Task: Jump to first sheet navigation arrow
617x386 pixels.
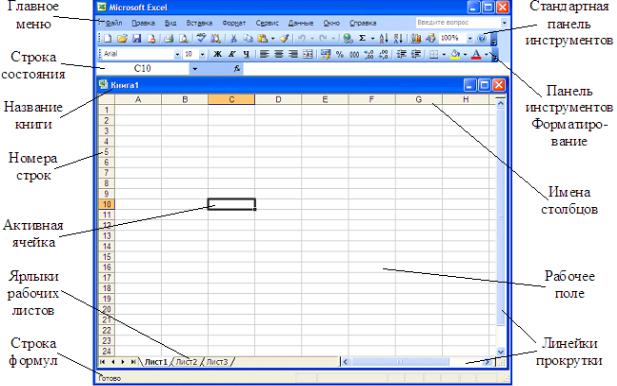Action: click(103, 362)
